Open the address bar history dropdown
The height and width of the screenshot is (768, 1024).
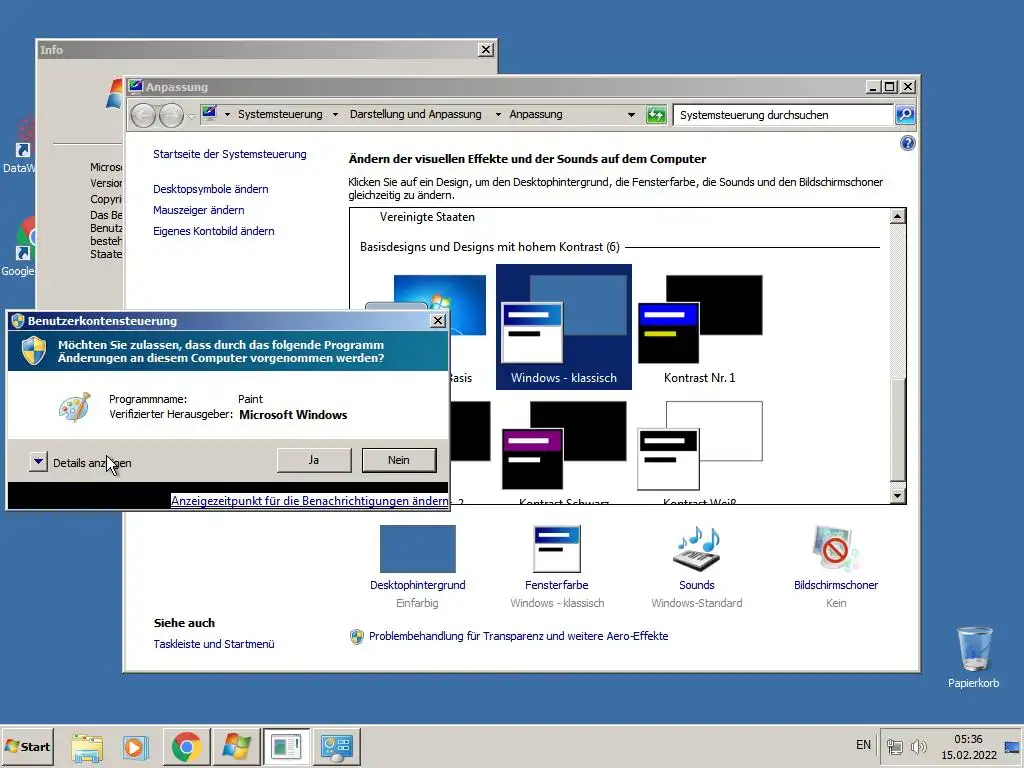tap(631, 115)
